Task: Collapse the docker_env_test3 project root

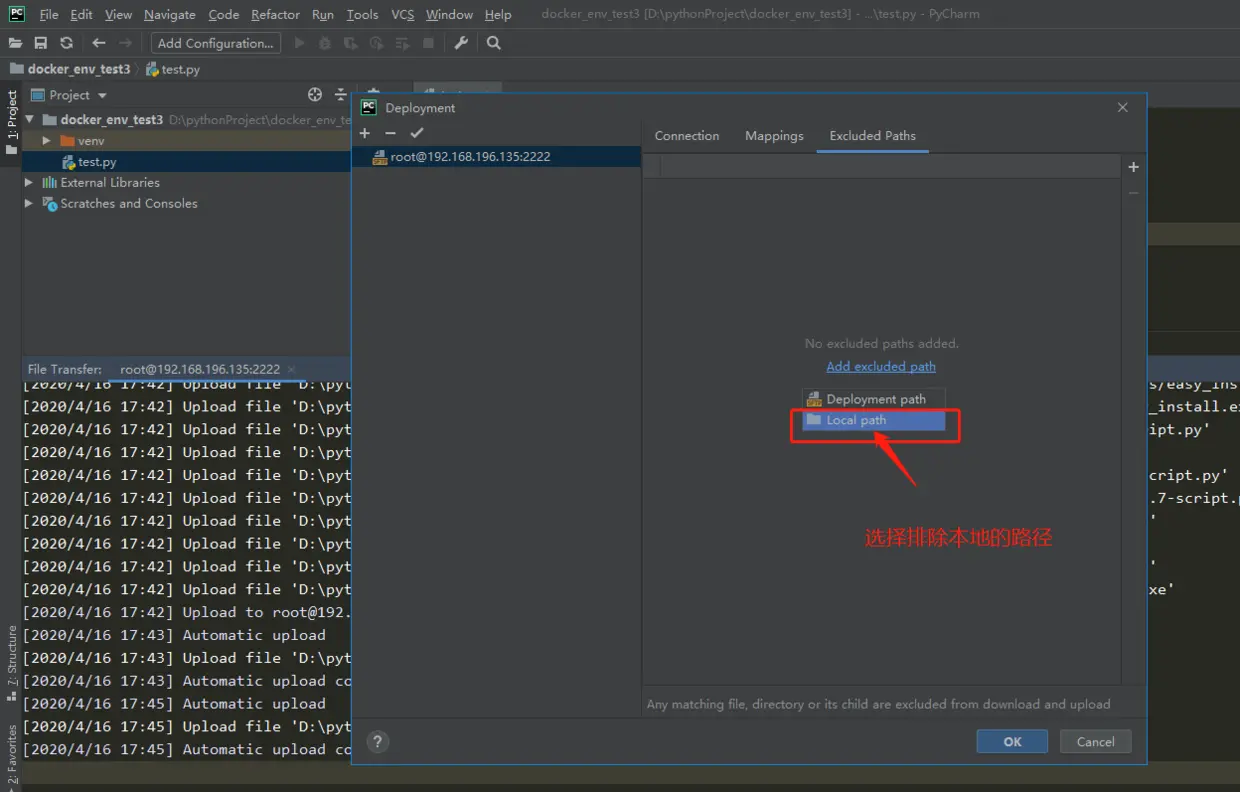Action: point(30,119)
